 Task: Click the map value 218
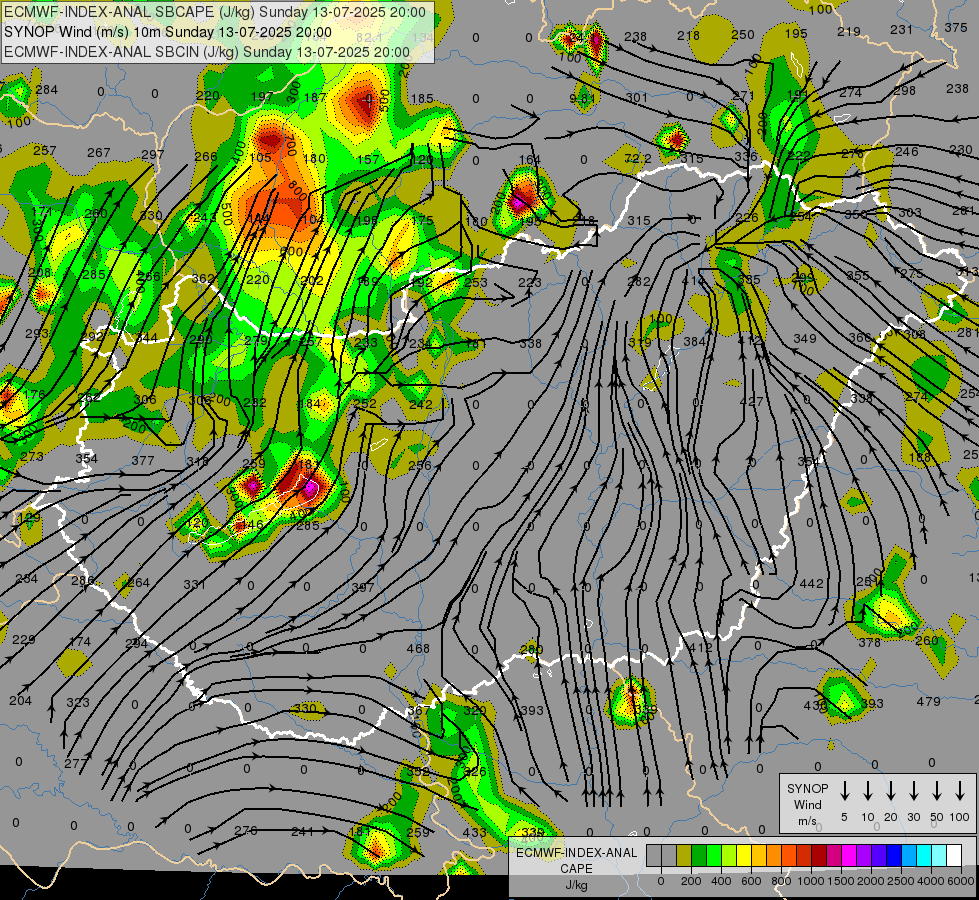pos(689,36)
